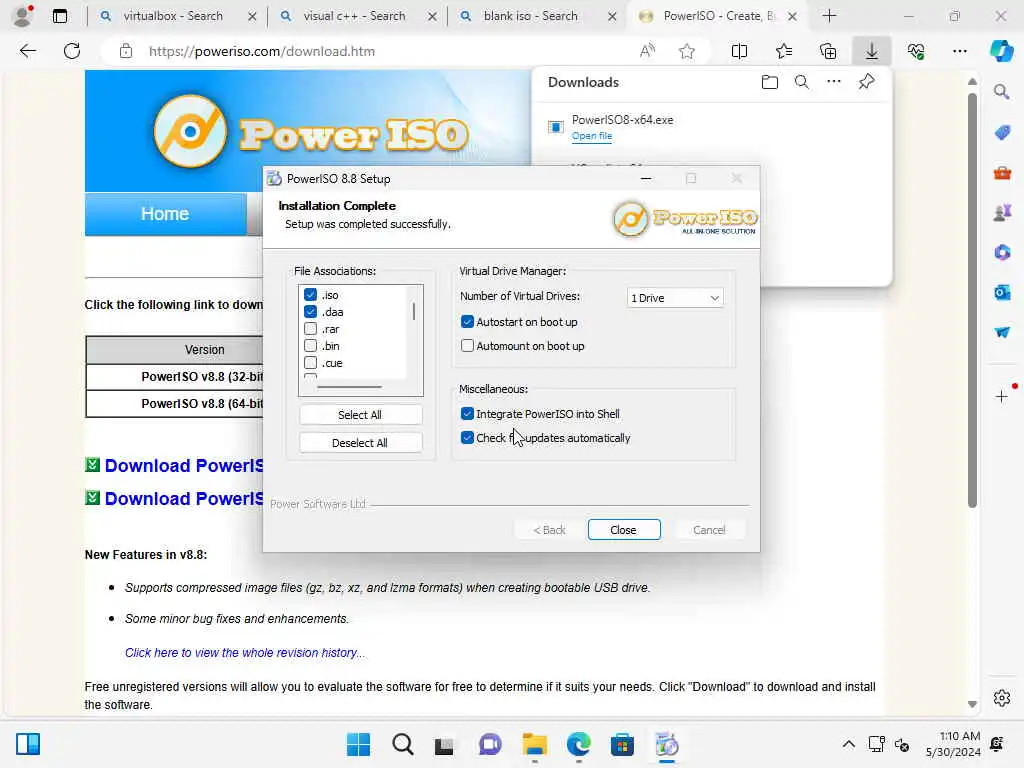Click the Read aloud icon in address bar

[x=647, y=51]
